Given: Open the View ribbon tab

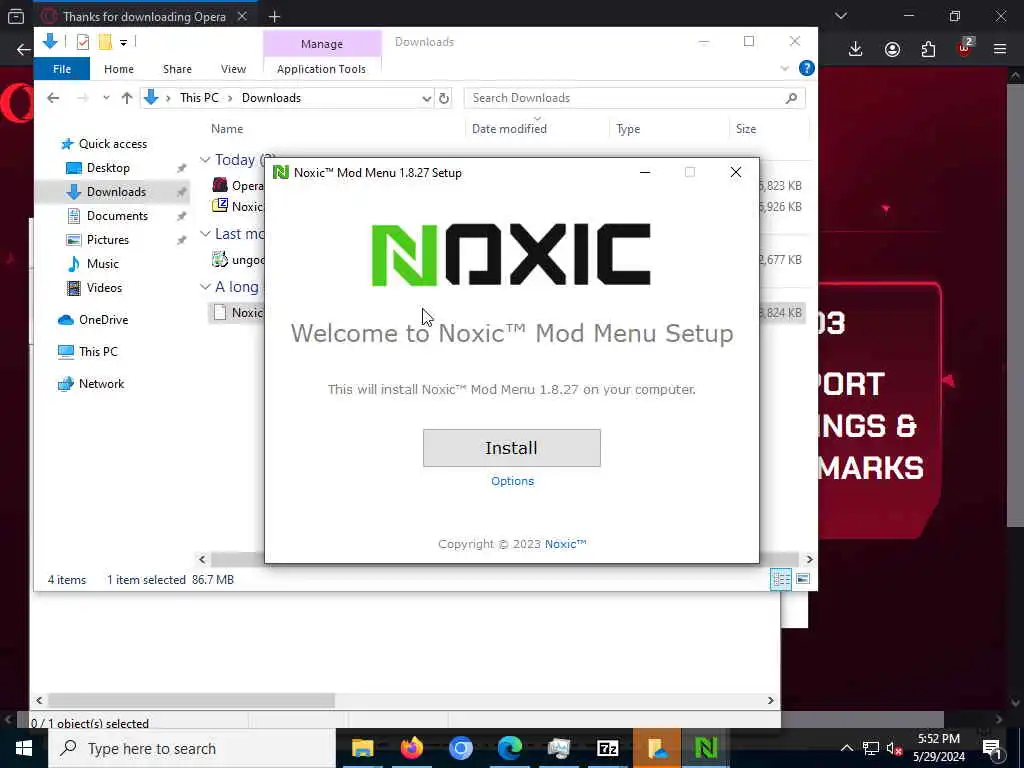Looking at the screenshot, I should point(233,69).
